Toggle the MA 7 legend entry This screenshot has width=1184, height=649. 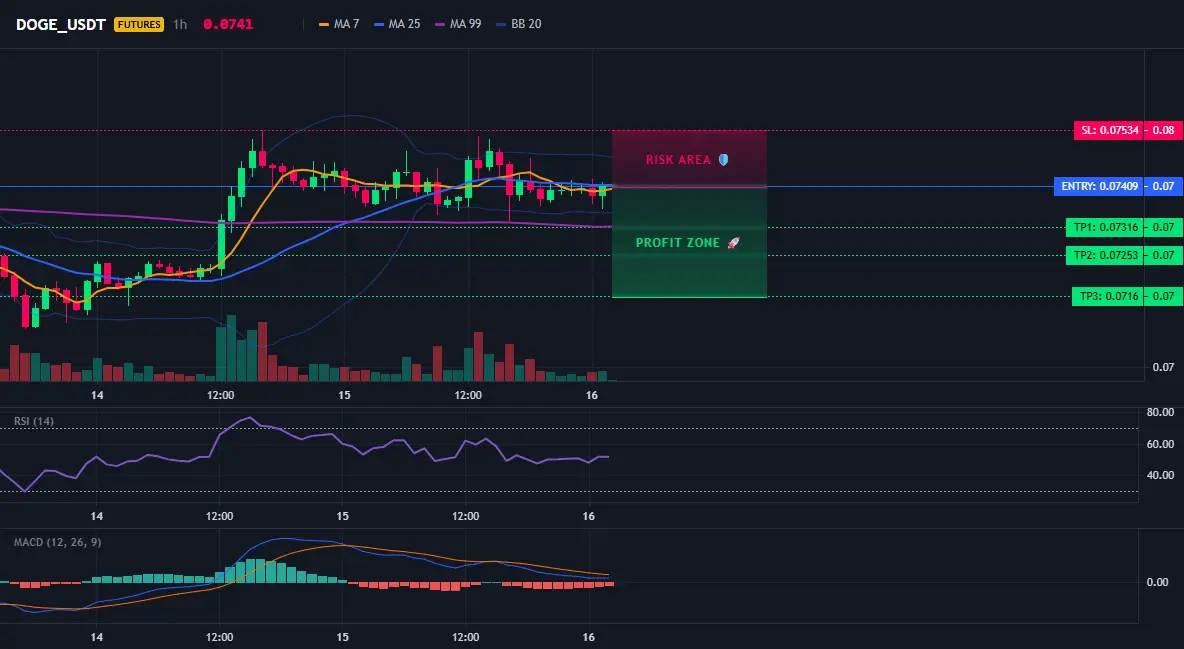(339, 24)
